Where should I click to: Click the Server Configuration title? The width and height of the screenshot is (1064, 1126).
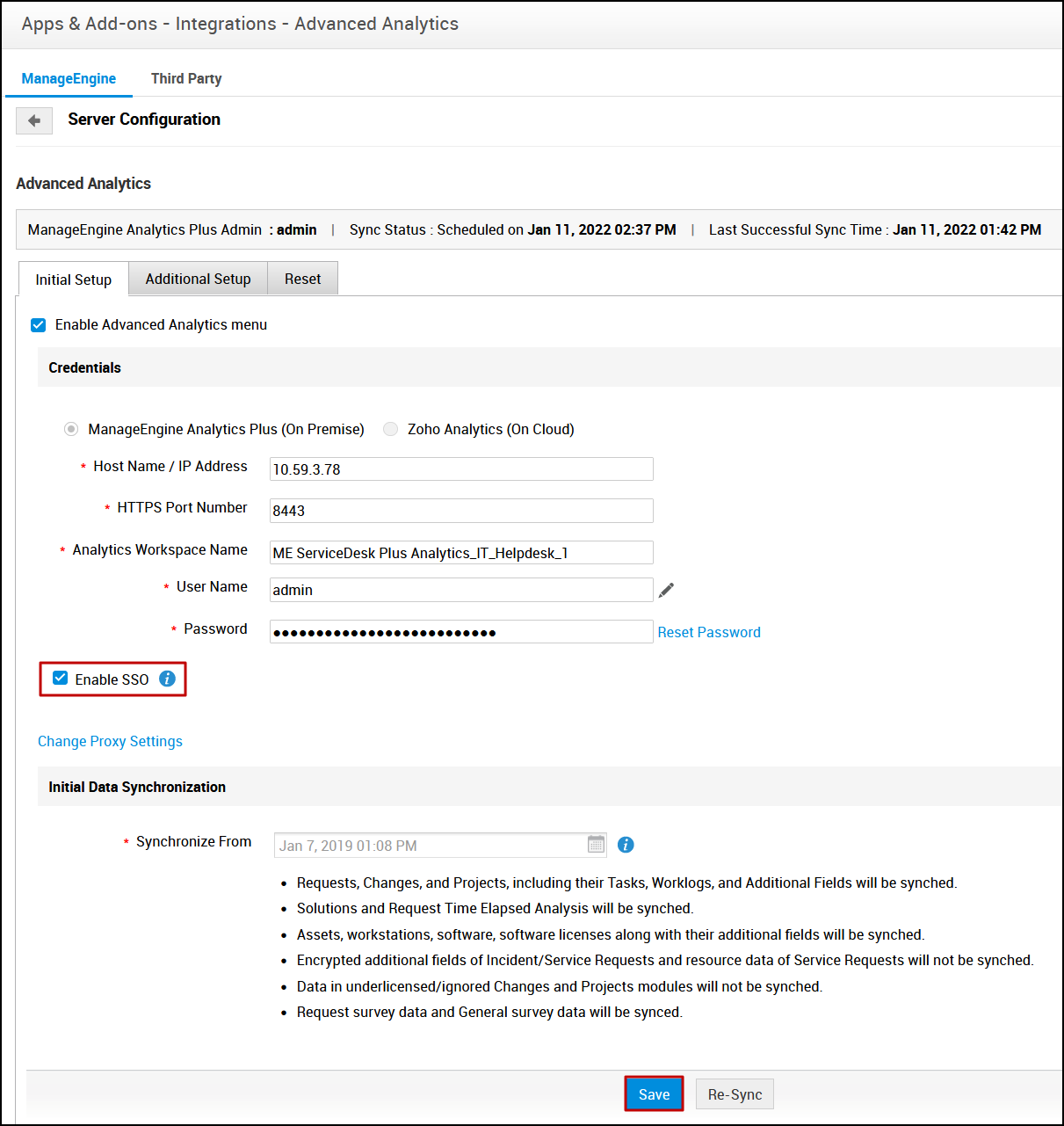click(144, 120)
